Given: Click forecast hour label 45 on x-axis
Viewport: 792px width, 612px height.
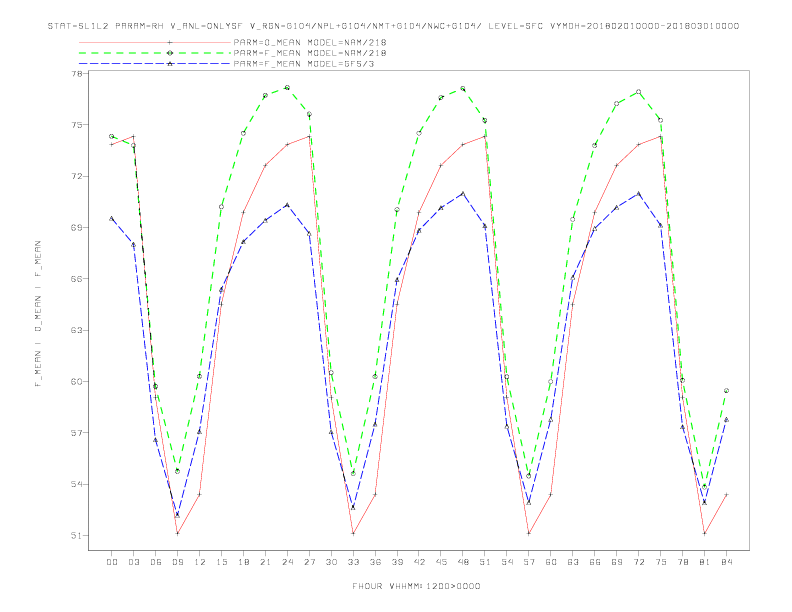Looking at the screenshot, I should [x=441, y=562].
